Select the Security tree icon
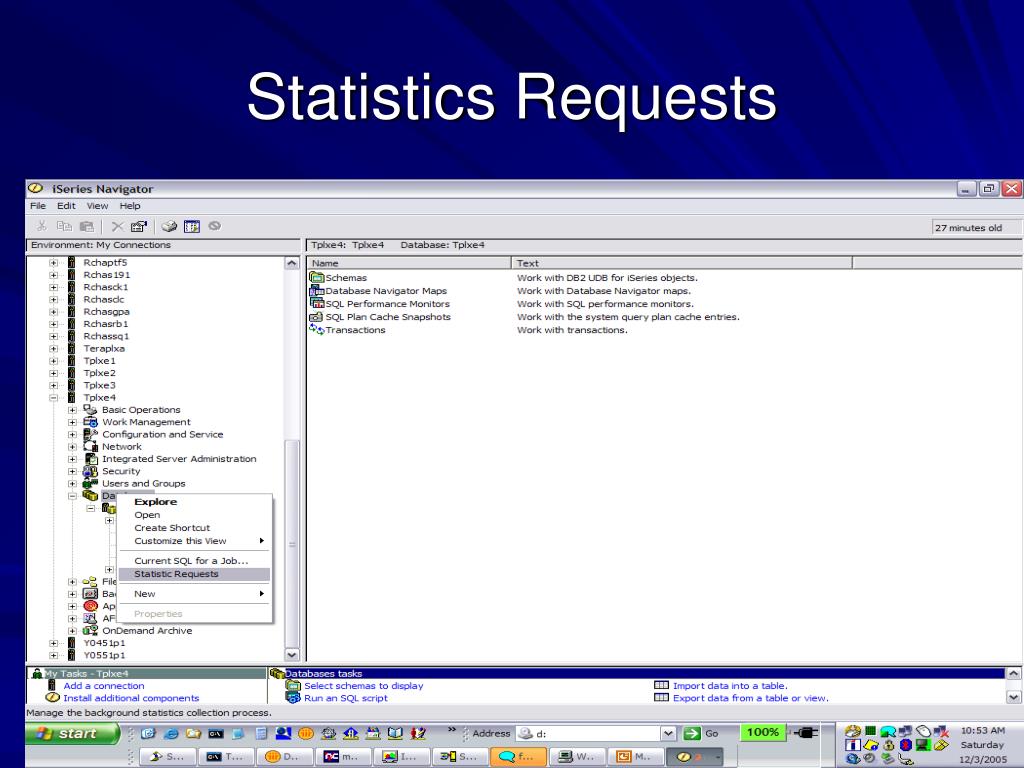Viewport: 1024px width, 768px height. tap(90, 472)
